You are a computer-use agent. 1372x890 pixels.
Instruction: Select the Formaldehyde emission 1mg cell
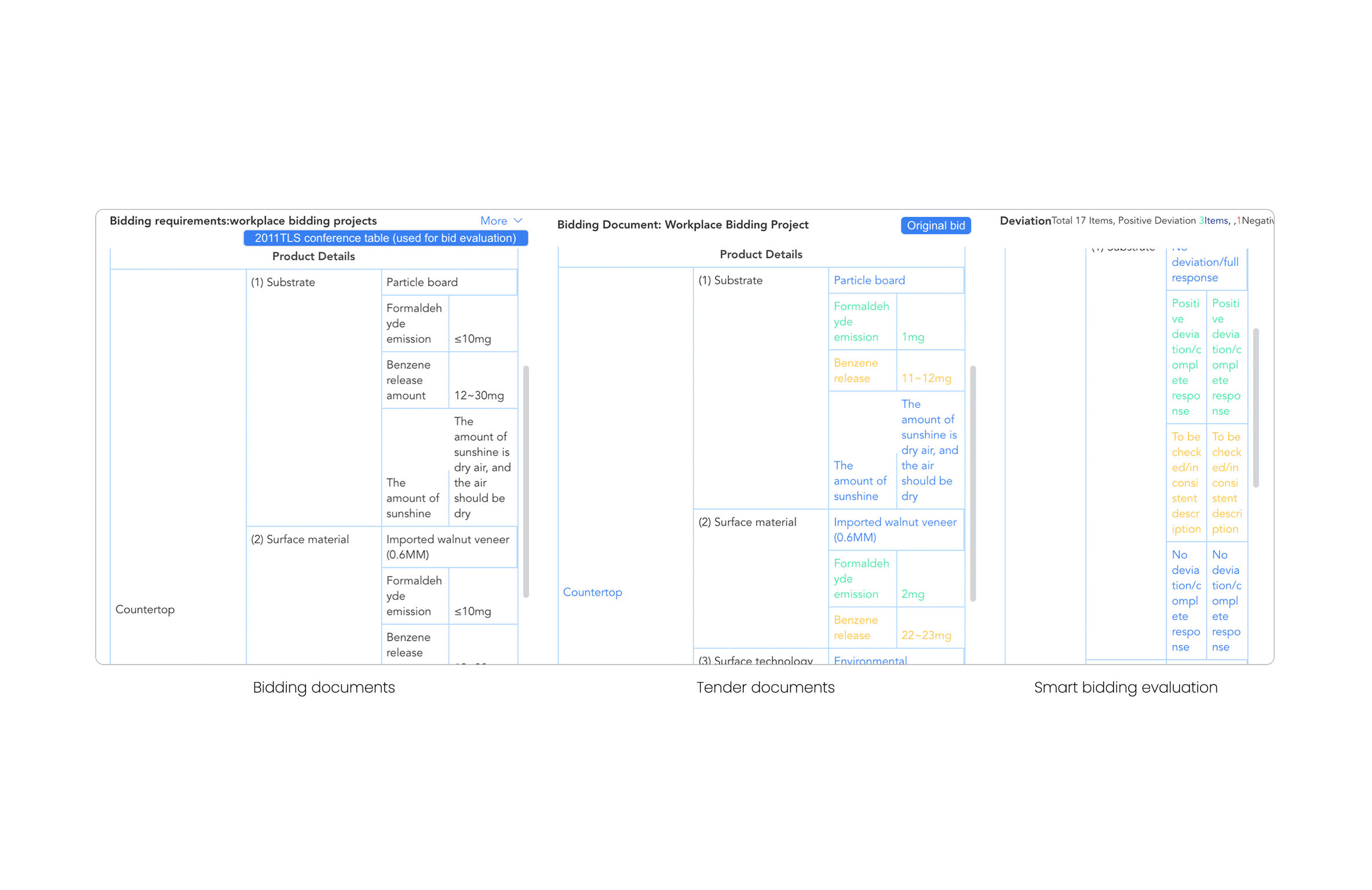[913, 337]
